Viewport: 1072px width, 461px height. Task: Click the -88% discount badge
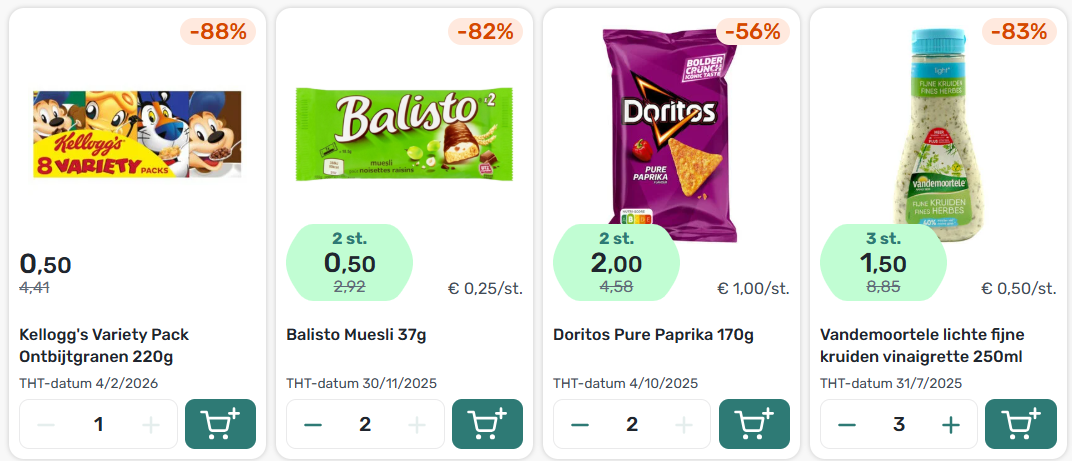218,31
